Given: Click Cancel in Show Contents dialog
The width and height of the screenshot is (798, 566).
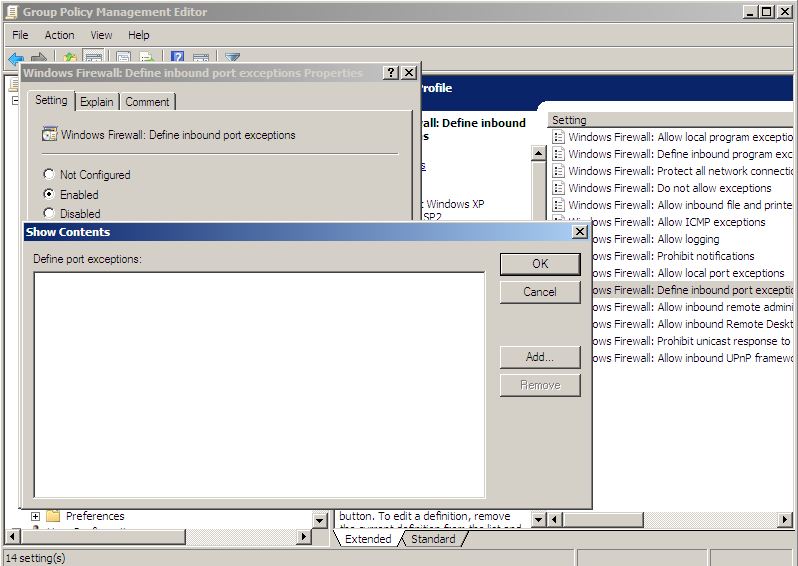Looking at the screenshot, I should (540, 292).
